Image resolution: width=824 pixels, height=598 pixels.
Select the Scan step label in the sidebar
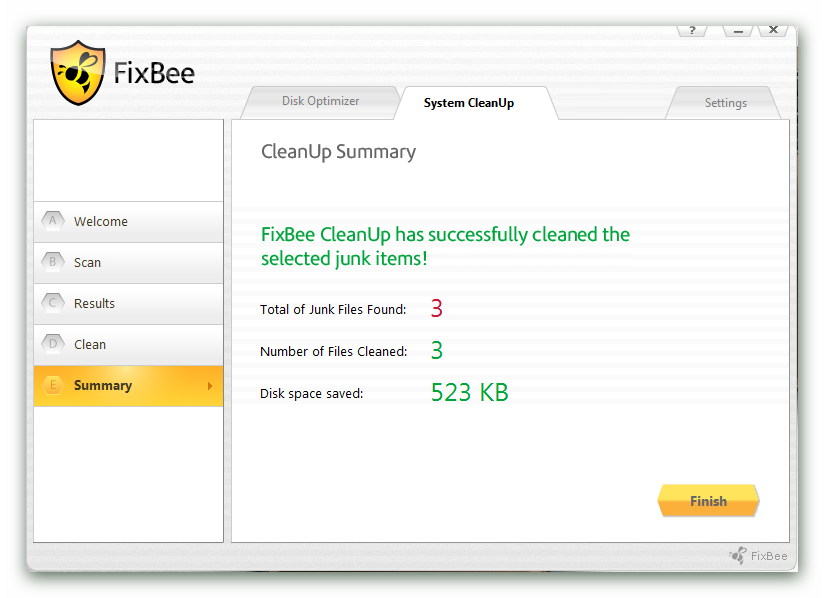87,263
